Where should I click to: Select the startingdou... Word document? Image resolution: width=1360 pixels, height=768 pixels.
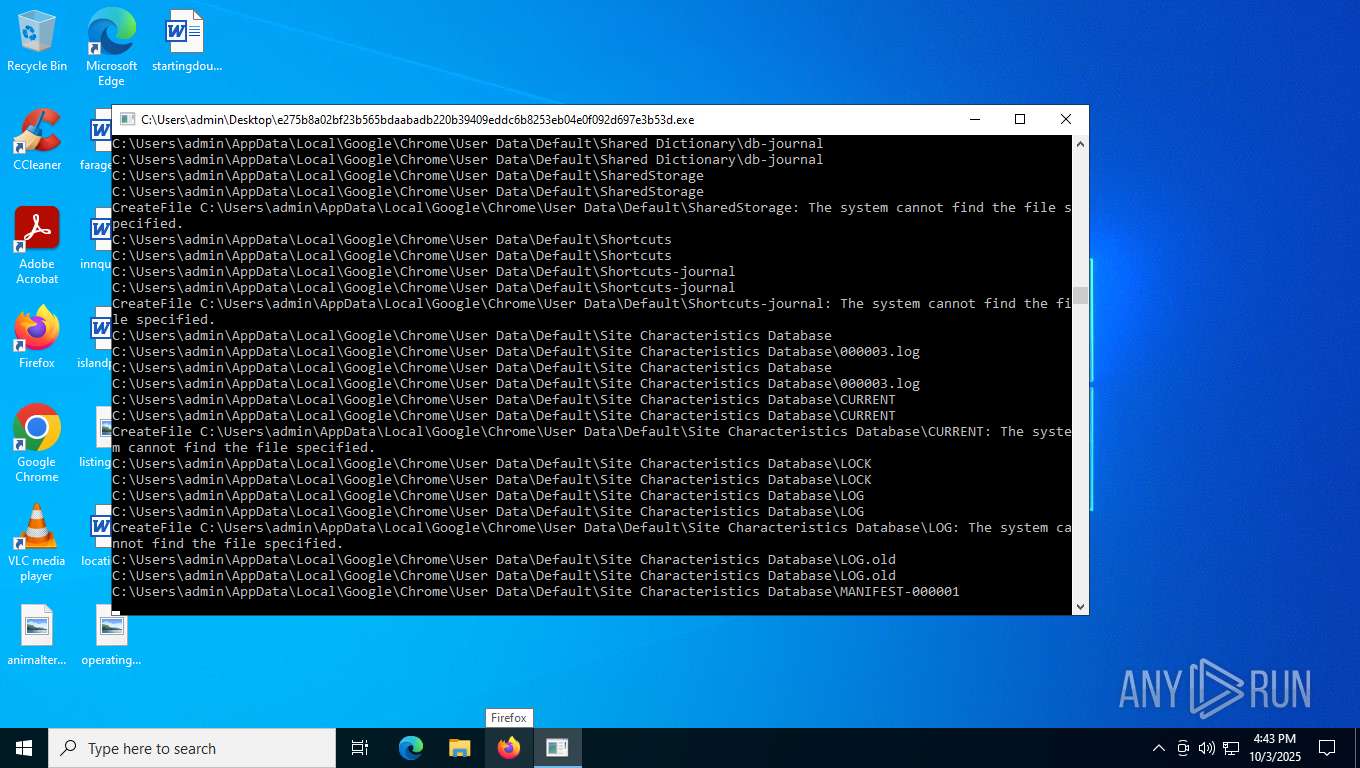[x=186, y=41]
